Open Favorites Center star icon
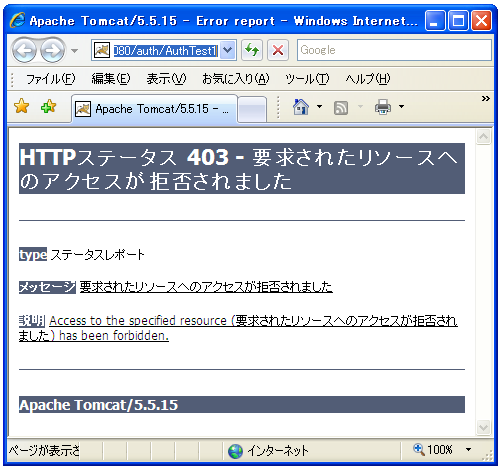The width and height of the screenshot is (500, 468). click(x=22, y=106)
